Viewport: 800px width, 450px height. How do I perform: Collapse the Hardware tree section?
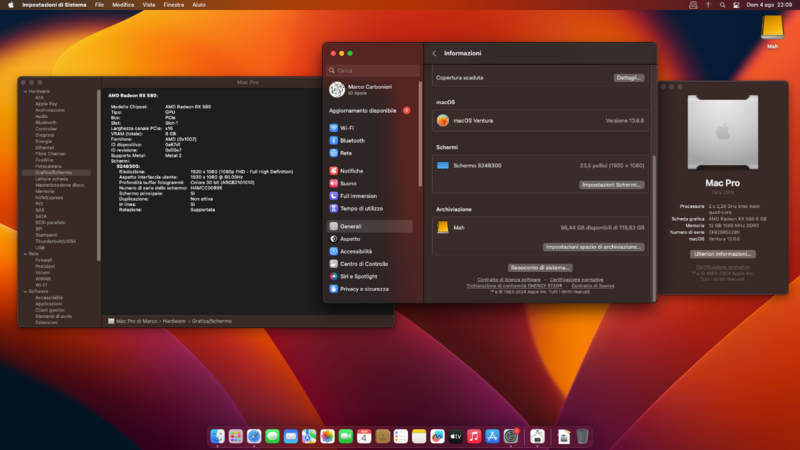(23, 91)
